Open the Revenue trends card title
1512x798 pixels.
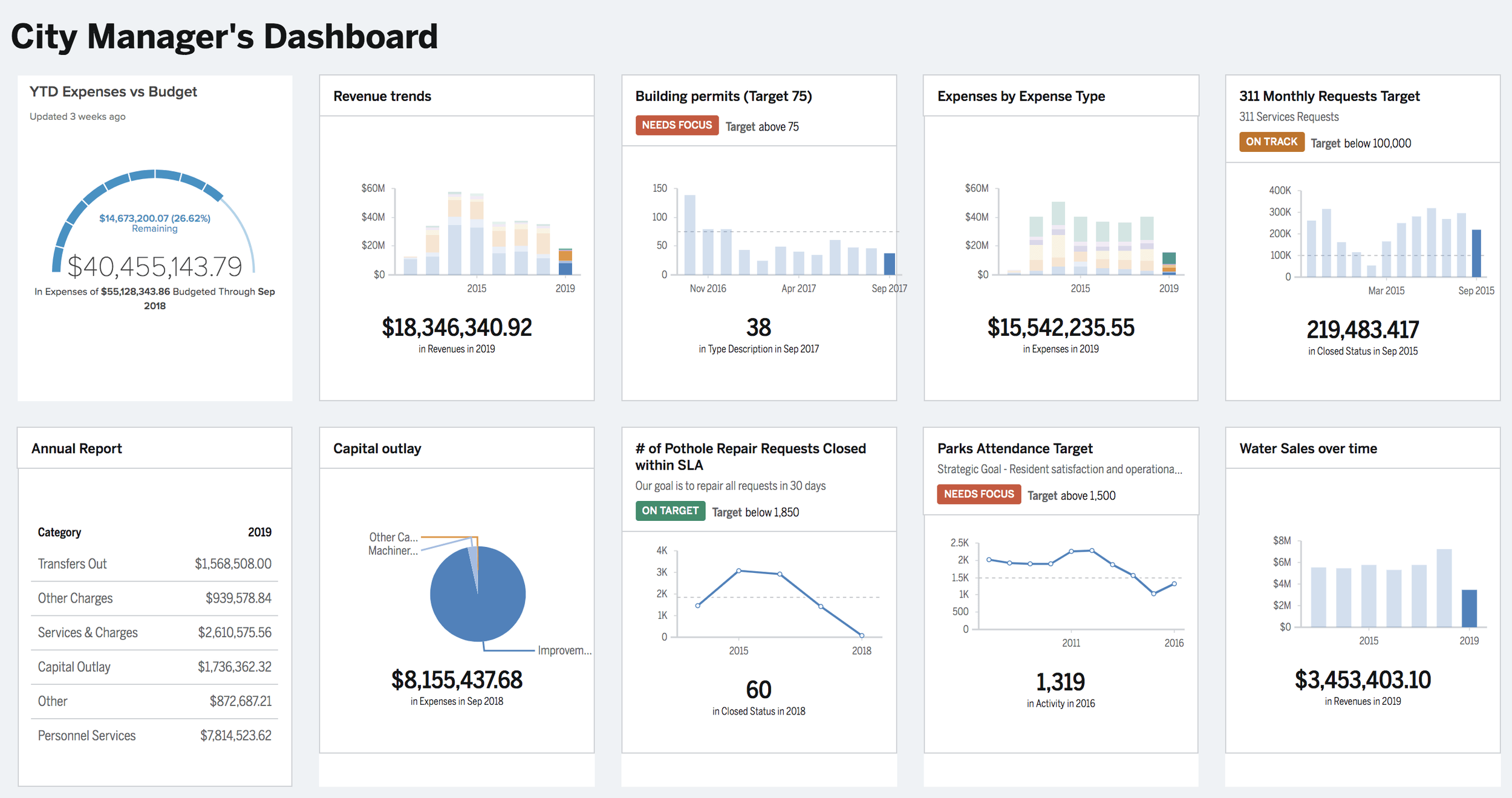click(x=382, y=96)
